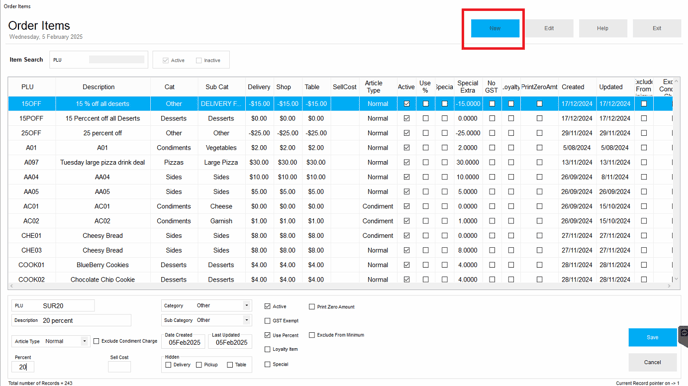Toggle Loyalty checkbox in AC02 row
This screenshot has width=688, height=386.
point(511,221)
